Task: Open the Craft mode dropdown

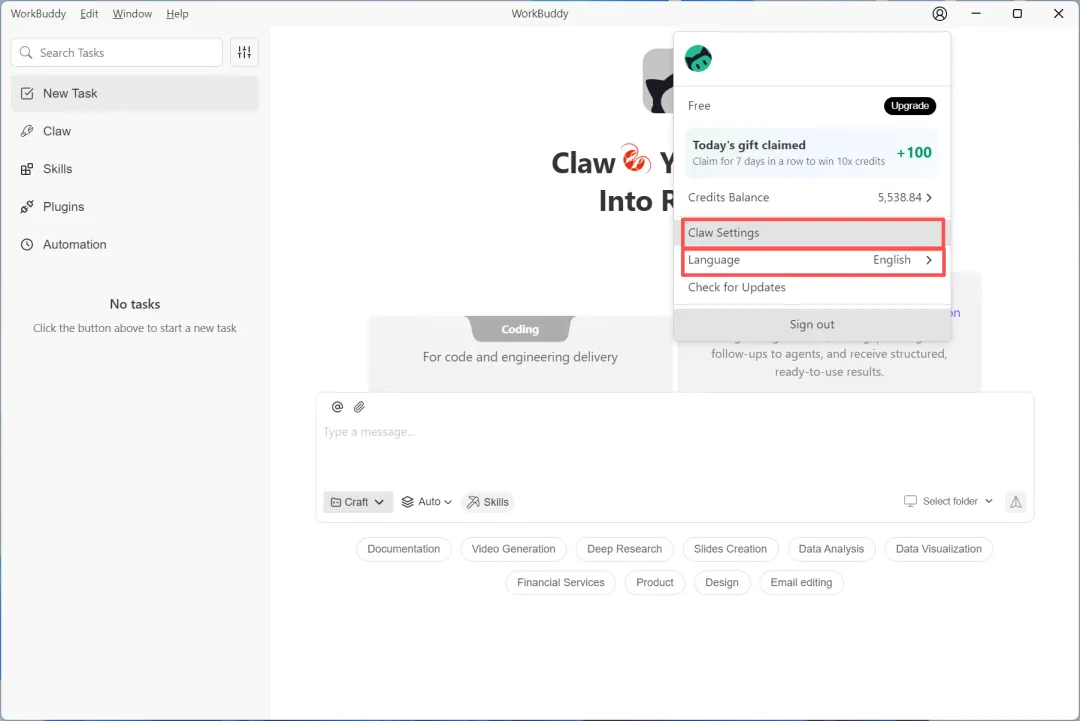Action: click(x=357, y=502)
